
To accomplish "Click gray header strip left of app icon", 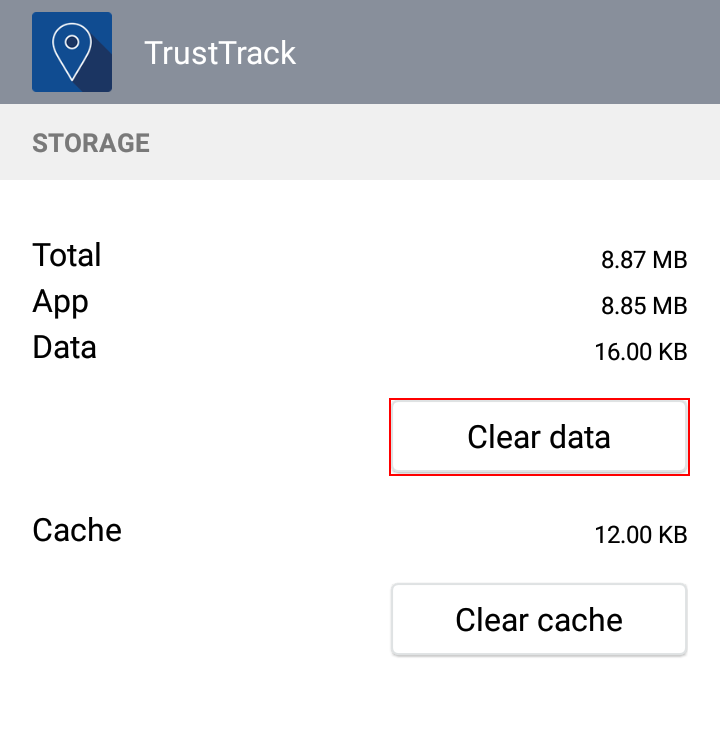I will click(15, 53).
